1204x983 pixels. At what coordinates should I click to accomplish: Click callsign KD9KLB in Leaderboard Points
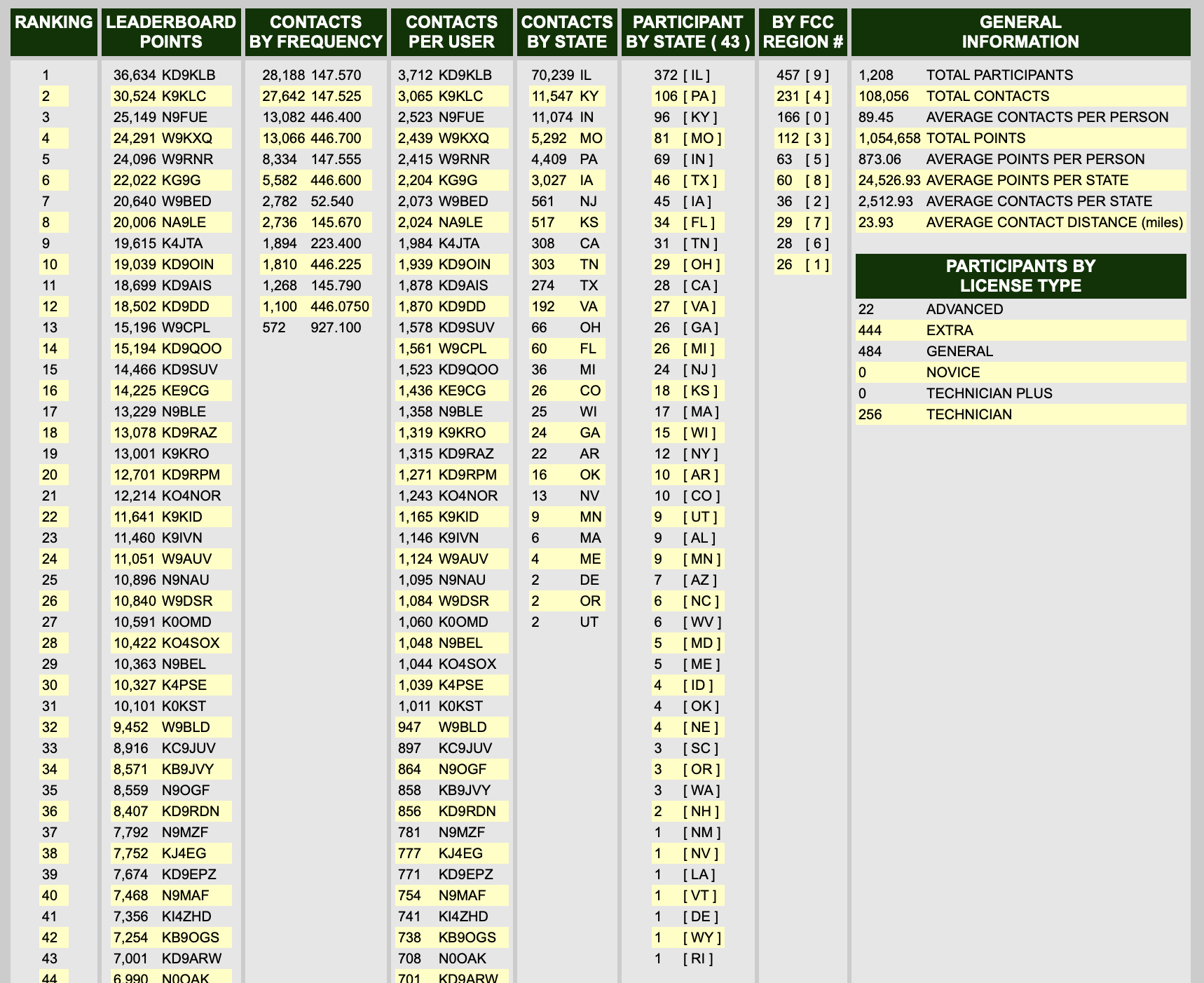click(x=188, y=75)
